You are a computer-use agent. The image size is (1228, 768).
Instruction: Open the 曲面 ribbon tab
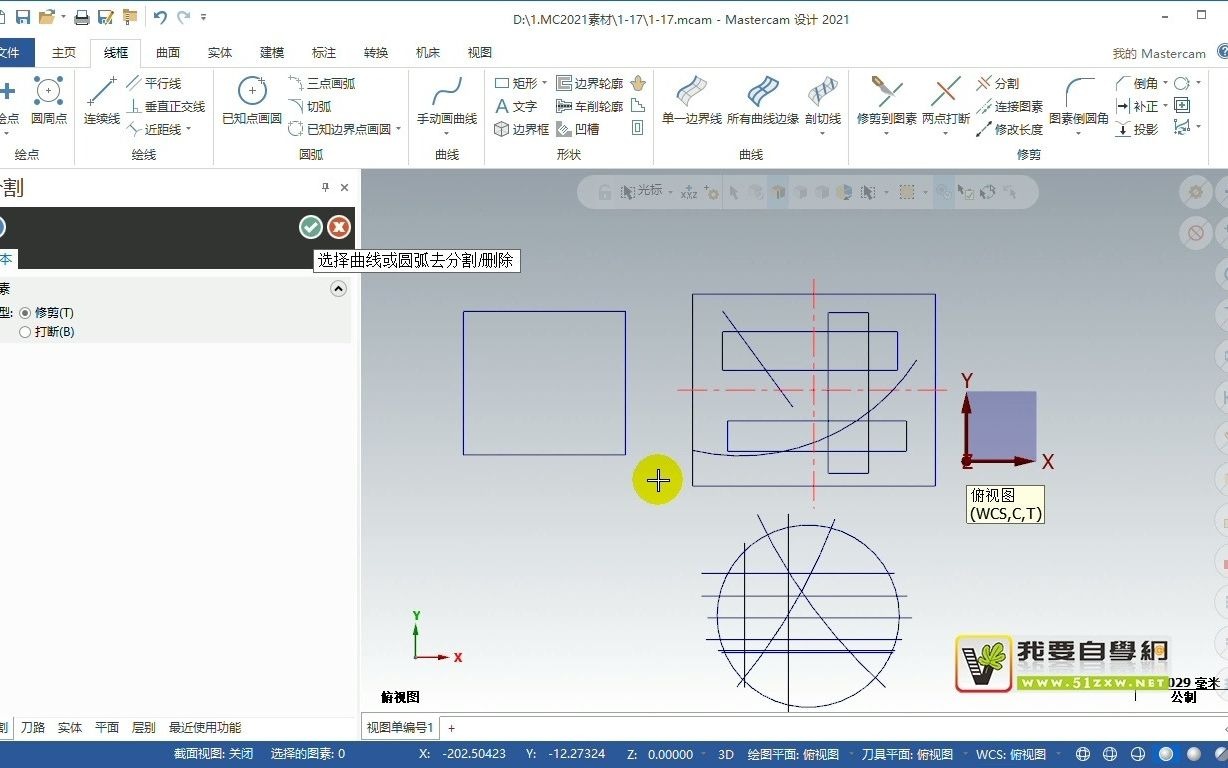click(168, 53)
